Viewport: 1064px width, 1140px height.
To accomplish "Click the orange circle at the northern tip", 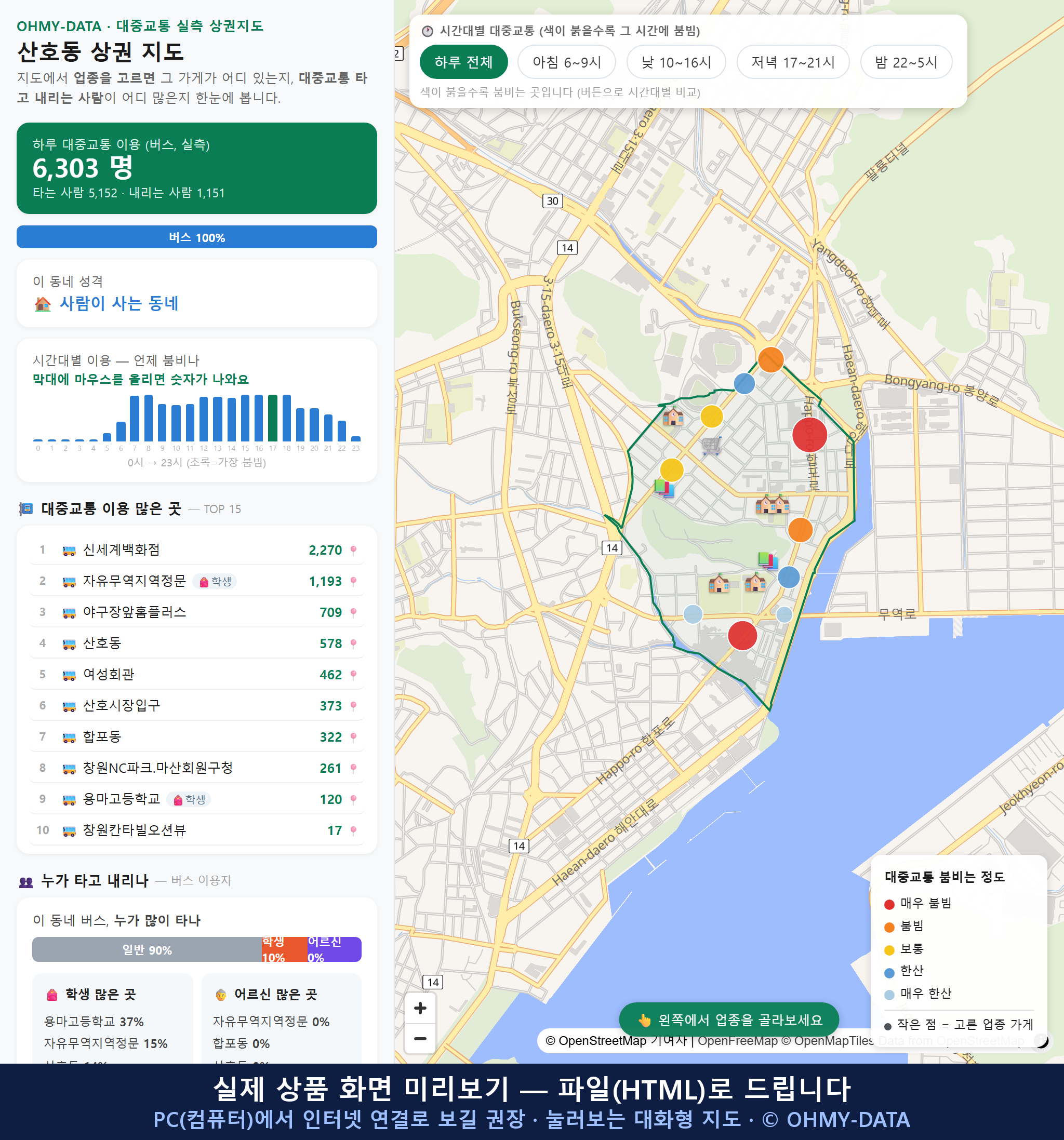I will click(x=771, y=359).
